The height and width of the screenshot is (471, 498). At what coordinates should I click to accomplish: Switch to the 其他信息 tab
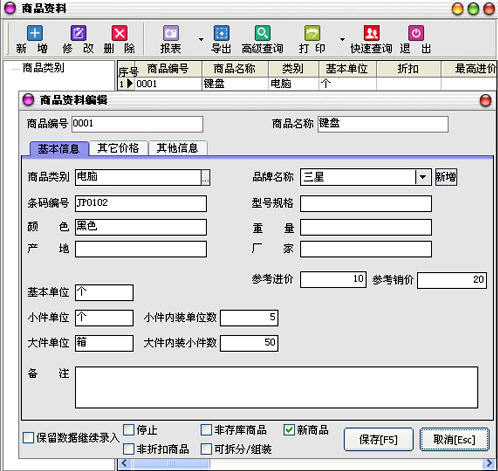pyautogui.click(x=177, y=148)
